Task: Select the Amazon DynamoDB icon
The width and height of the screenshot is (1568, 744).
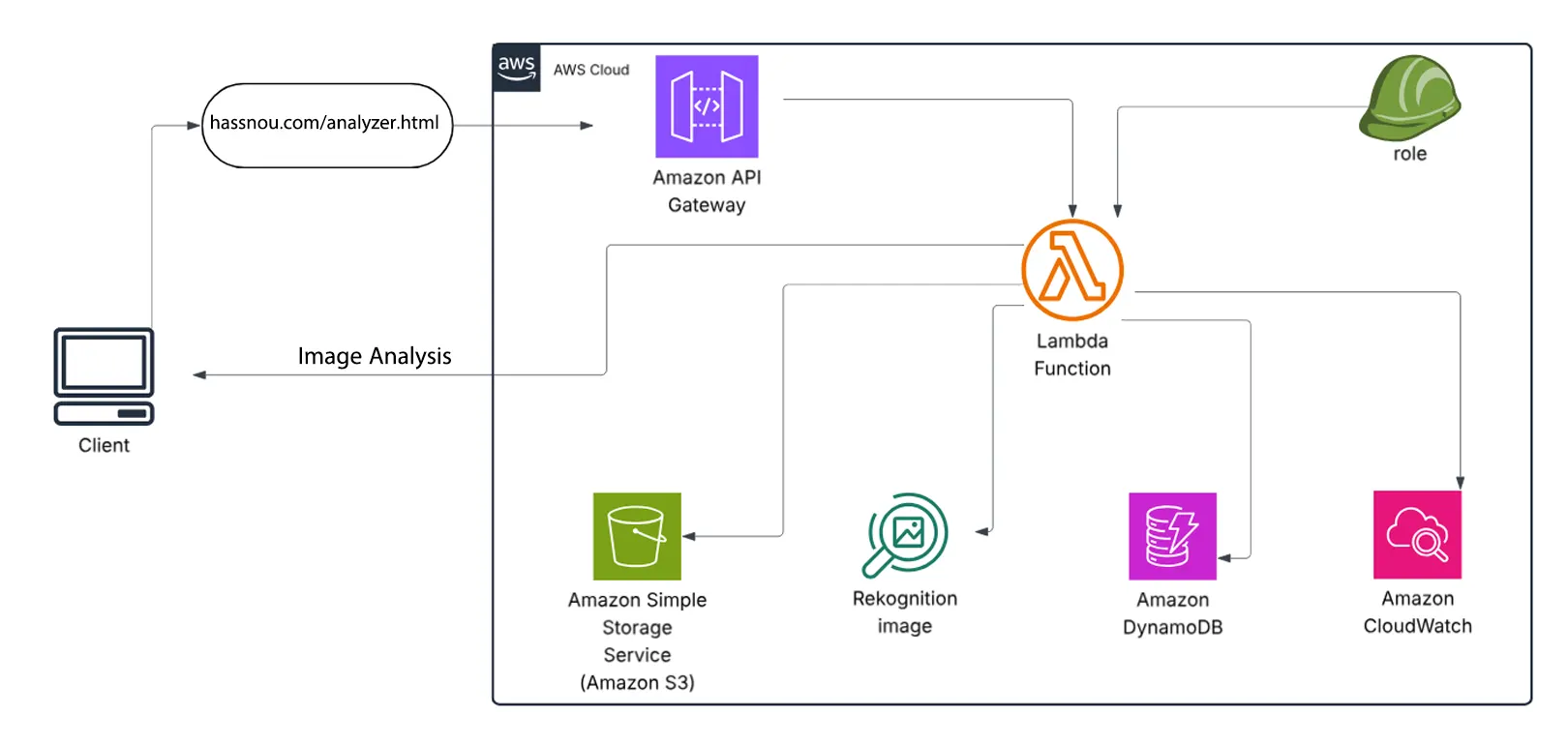Action: point(1172,536)
